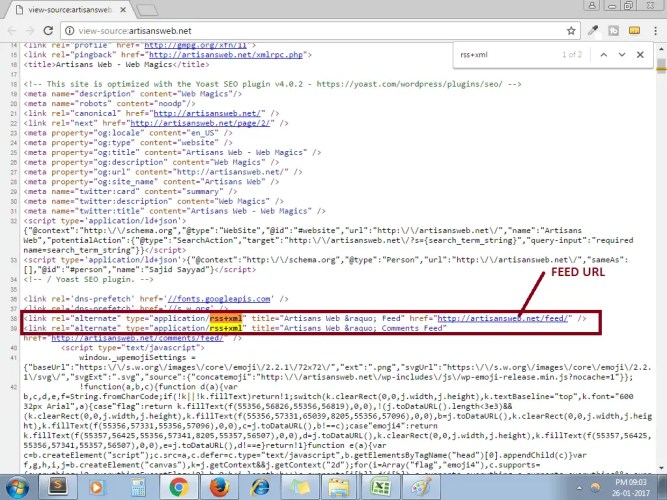Click the orange highlighted rss+xml match
Screen dimensions: 667x500
[226, 318]
